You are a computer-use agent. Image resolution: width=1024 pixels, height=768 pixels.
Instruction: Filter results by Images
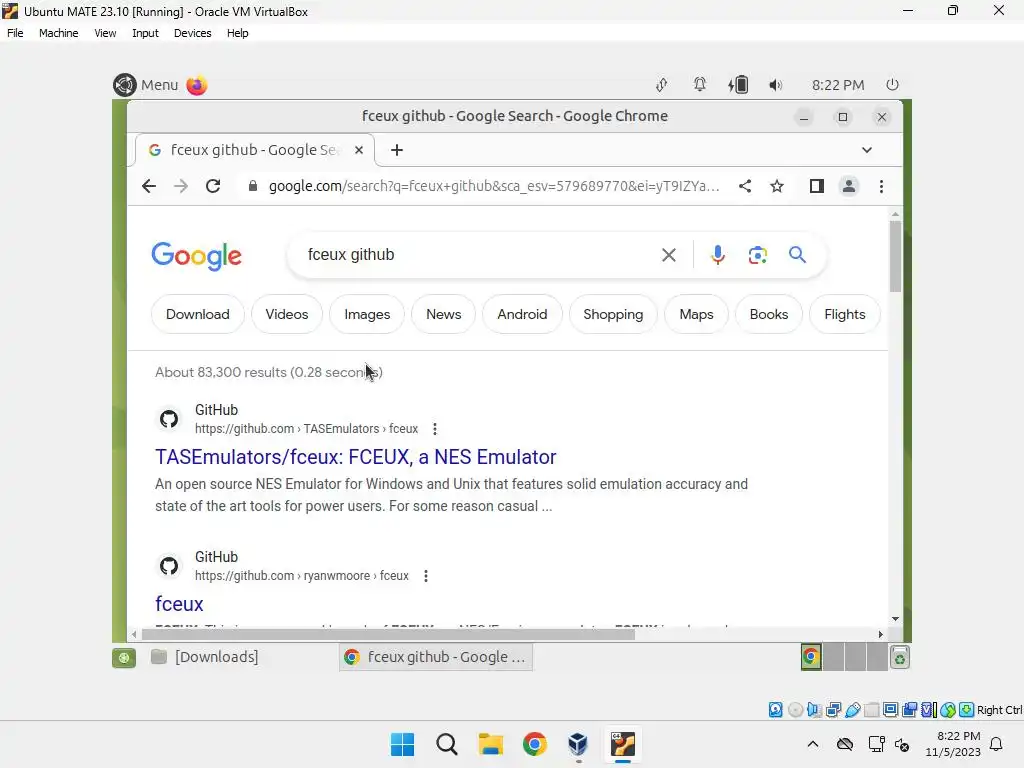367,315
